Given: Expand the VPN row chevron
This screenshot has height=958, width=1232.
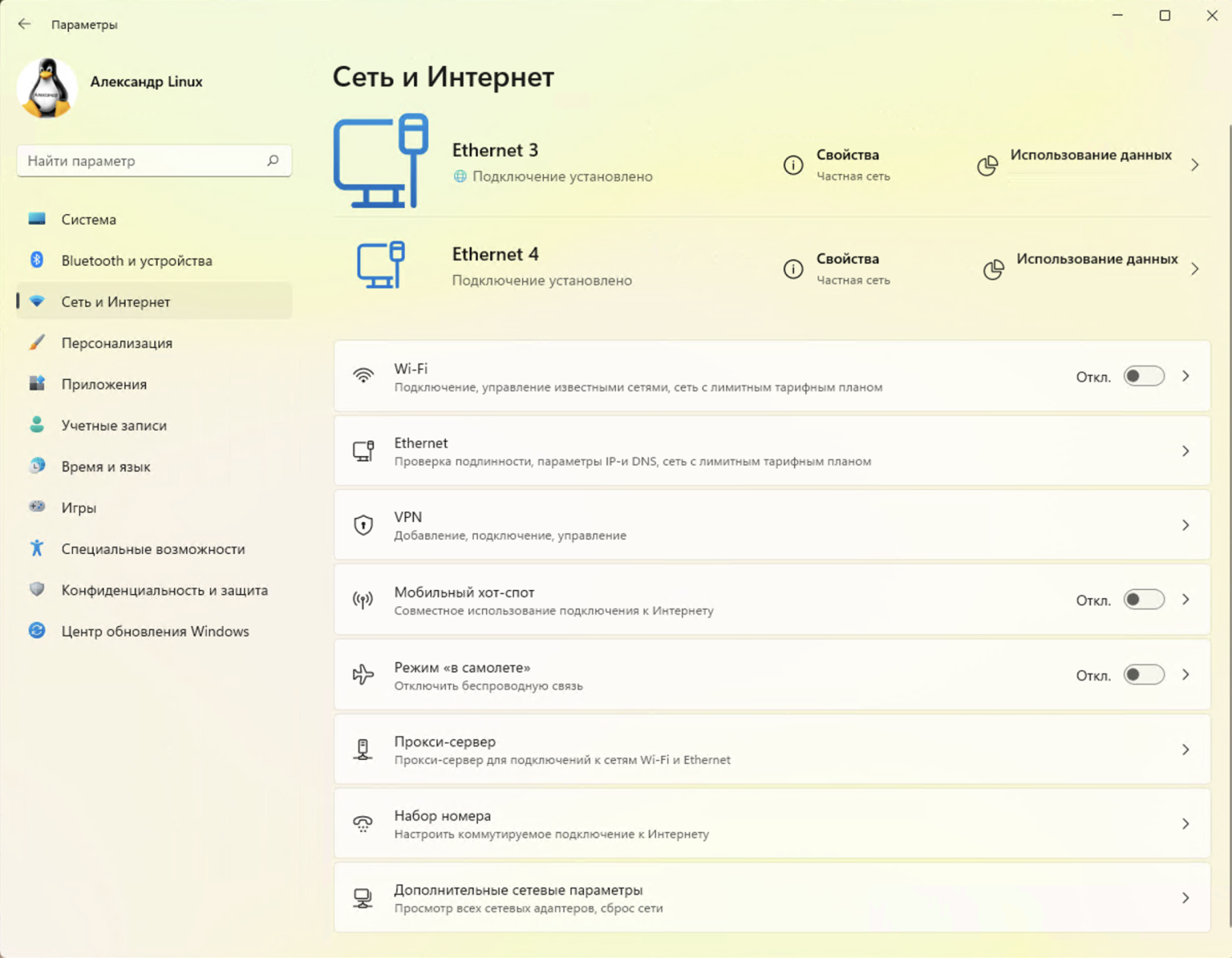Looking at the screenshot, I should pyautogui.click(x=1185, y=525).
